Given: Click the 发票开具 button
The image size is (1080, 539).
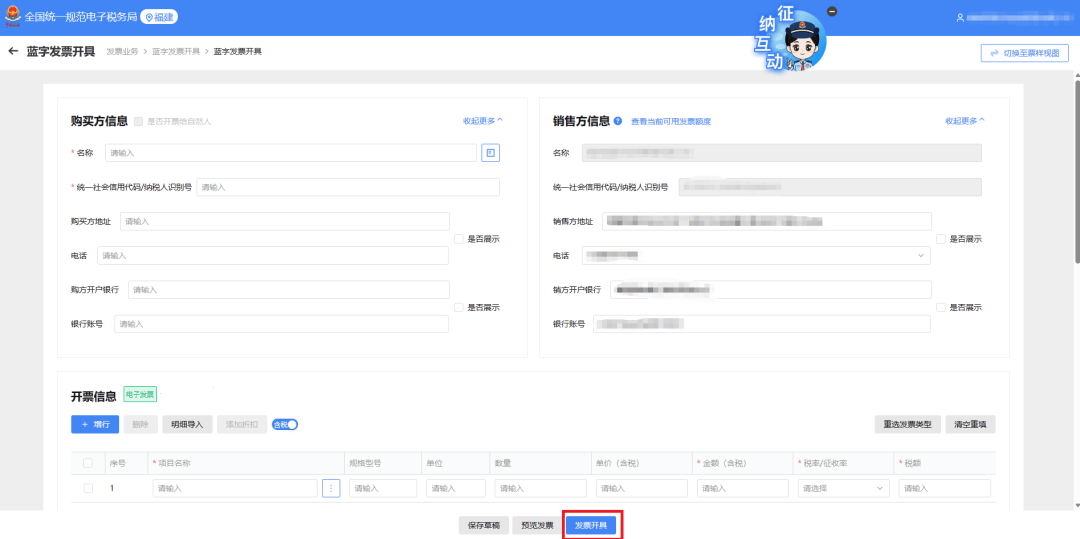Looking at the screenshot, I should (590, 525).
